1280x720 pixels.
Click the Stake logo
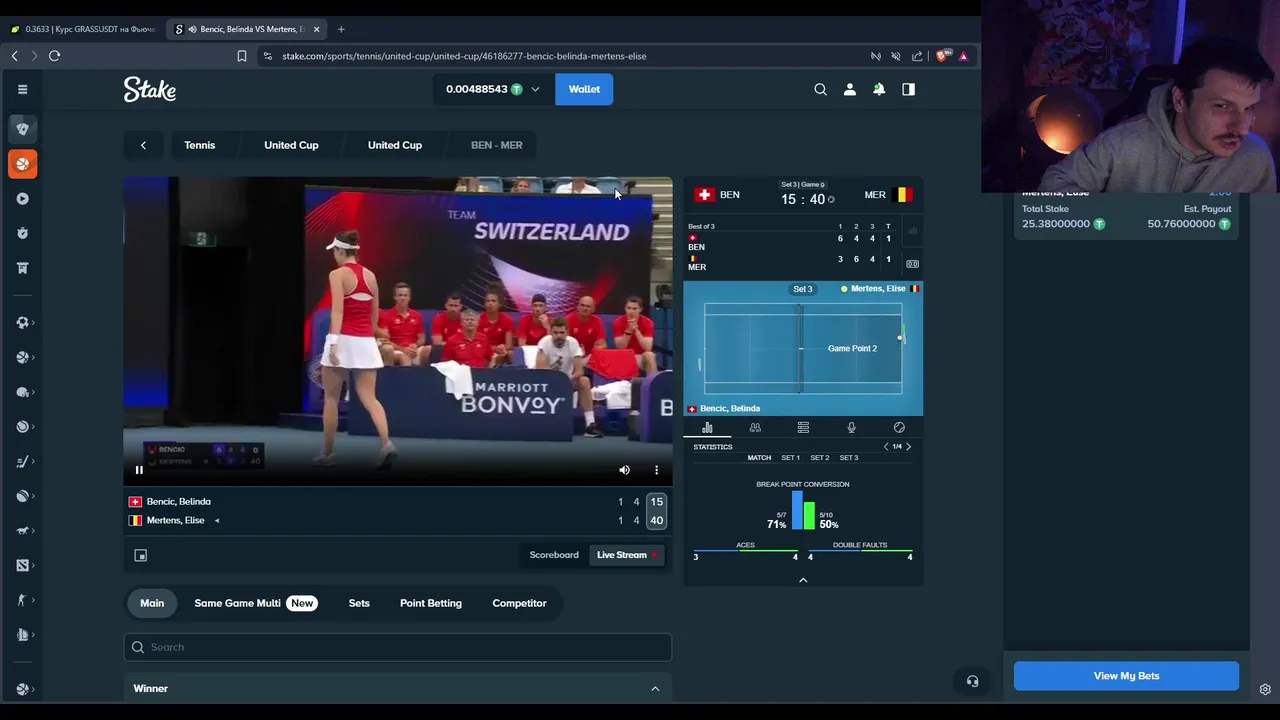150,89
